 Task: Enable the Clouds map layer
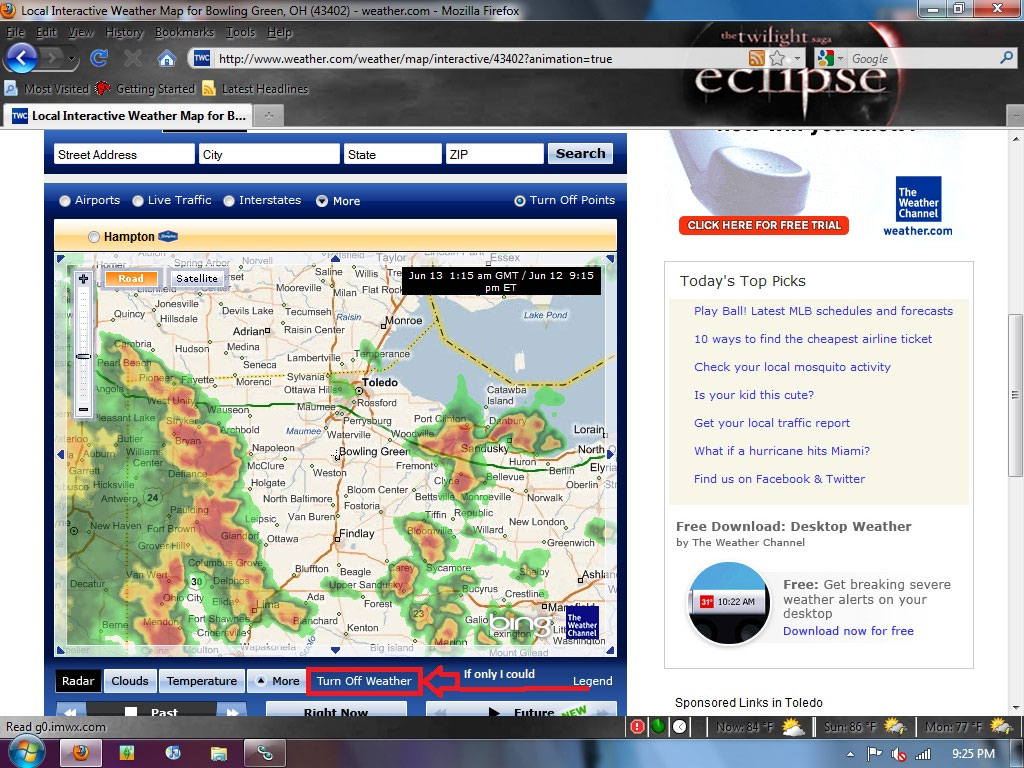130,681
